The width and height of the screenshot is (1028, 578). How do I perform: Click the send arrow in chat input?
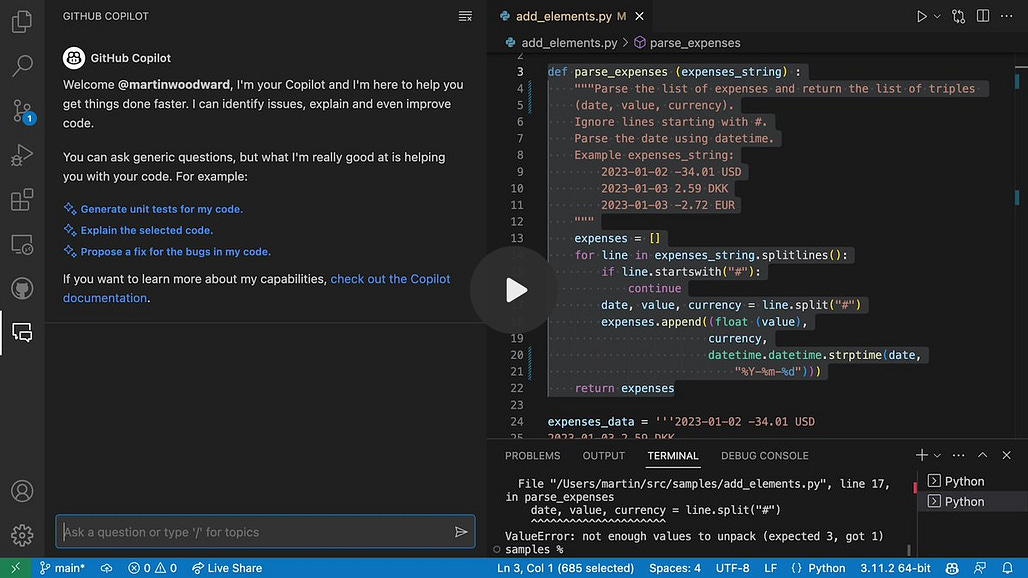tap(461, 531)
